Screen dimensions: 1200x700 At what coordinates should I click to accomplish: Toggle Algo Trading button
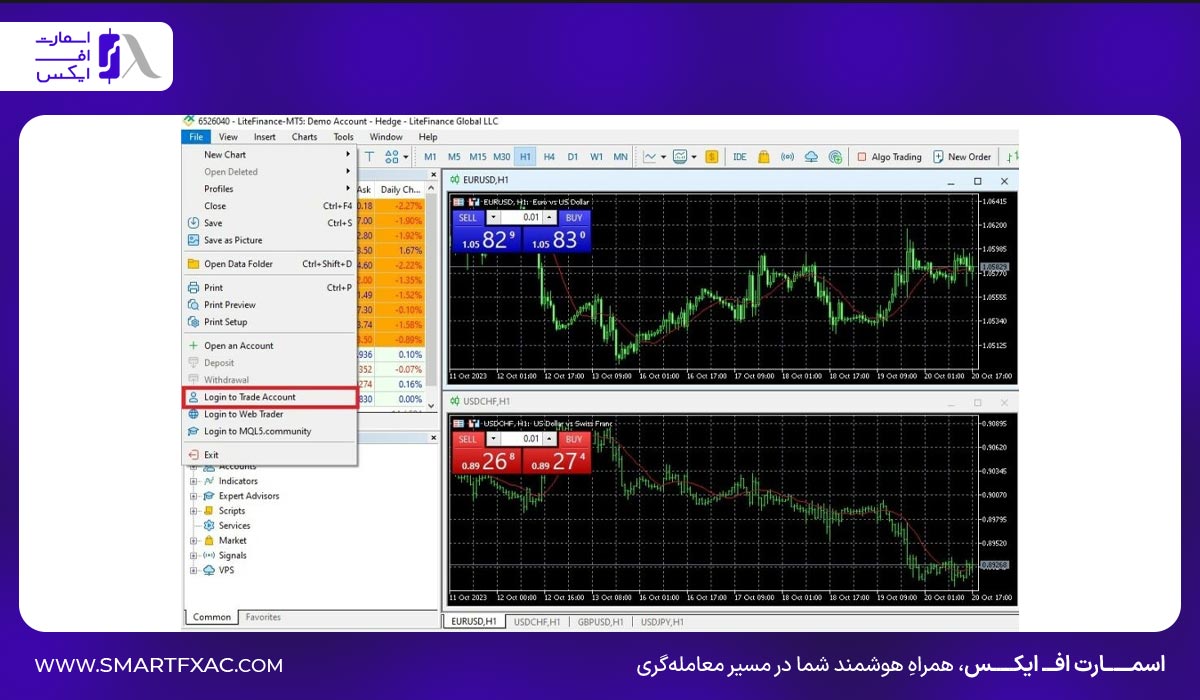889,157
